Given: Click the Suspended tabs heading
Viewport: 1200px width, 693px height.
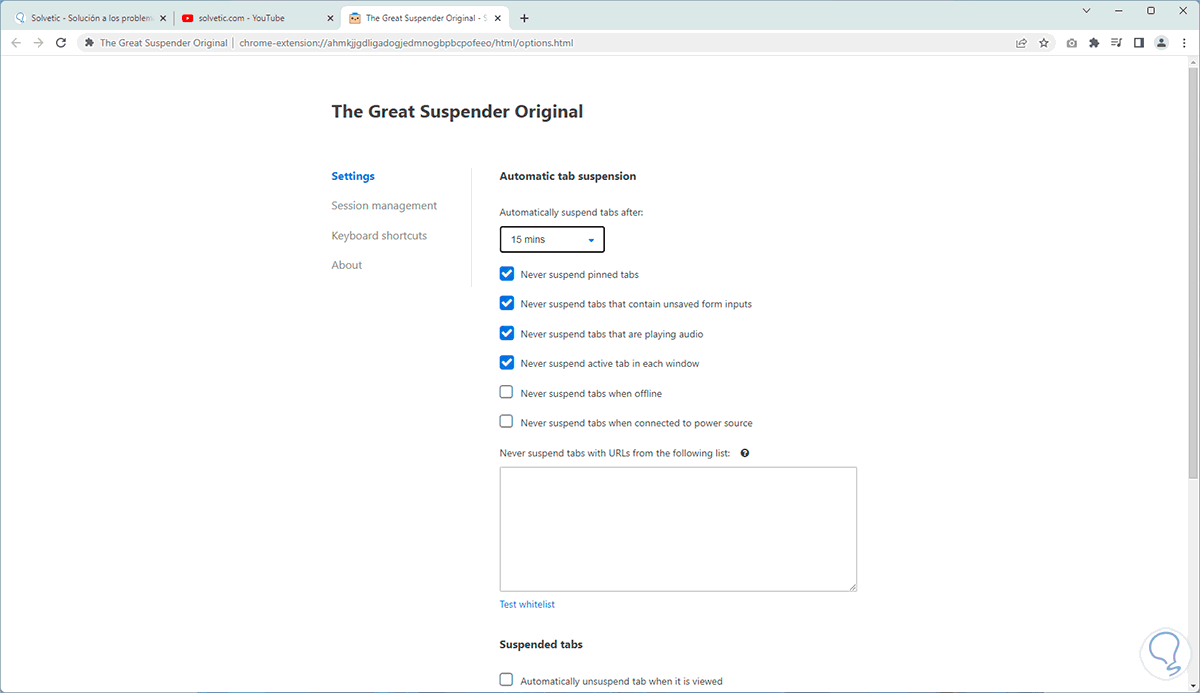Looking at the screenshot, I should click(541, 645).
